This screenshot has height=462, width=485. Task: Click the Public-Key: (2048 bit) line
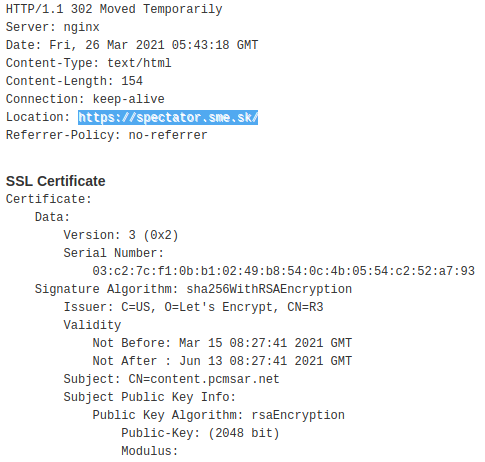click(x=200, y=433)
